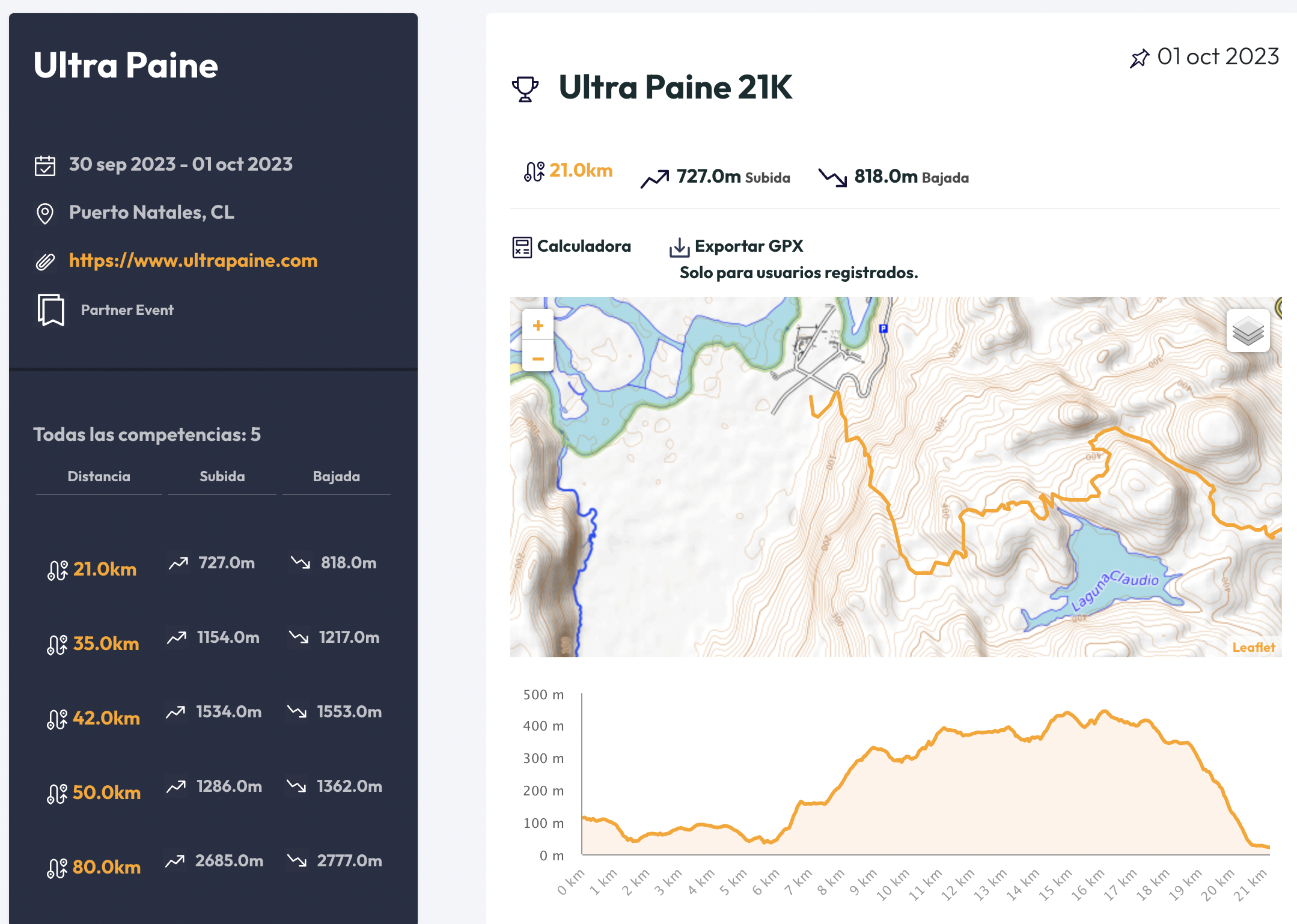
Task: Click the Leaflet attribution link
Action: tap(1253, 647)
